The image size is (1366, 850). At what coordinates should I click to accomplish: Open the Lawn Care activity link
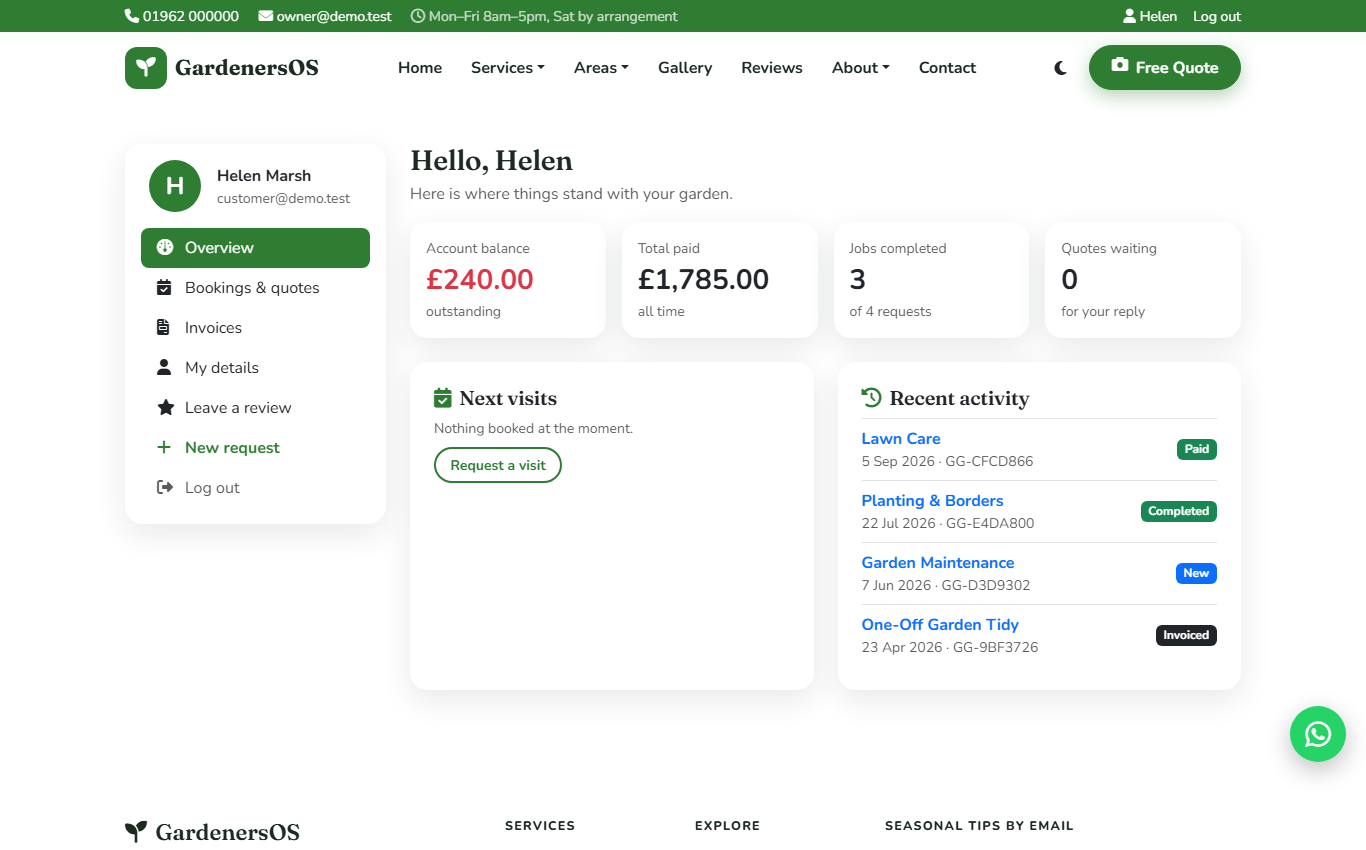pyautogui.click(x=901, y=438)
